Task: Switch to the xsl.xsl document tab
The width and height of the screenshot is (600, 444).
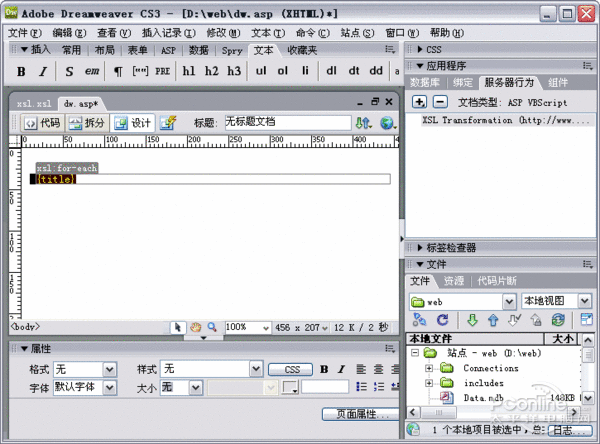Action: click(34, 103)
